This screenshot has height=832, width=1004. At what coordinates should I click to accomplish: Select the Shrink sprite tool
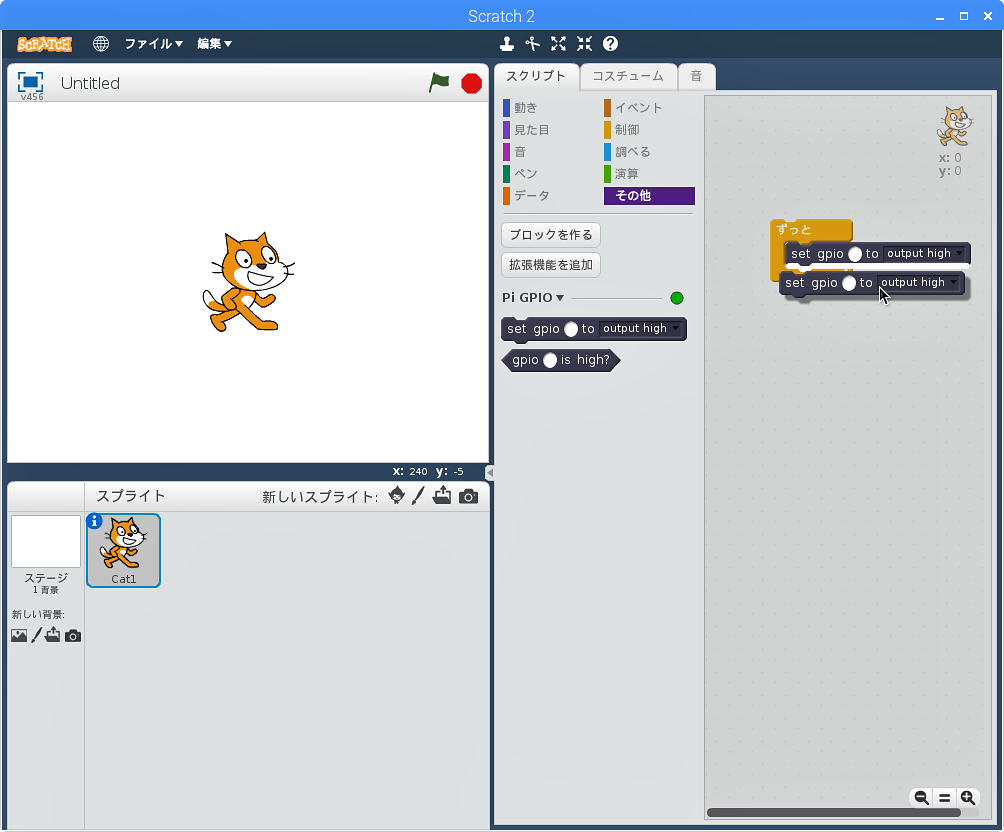coord(584,44)
